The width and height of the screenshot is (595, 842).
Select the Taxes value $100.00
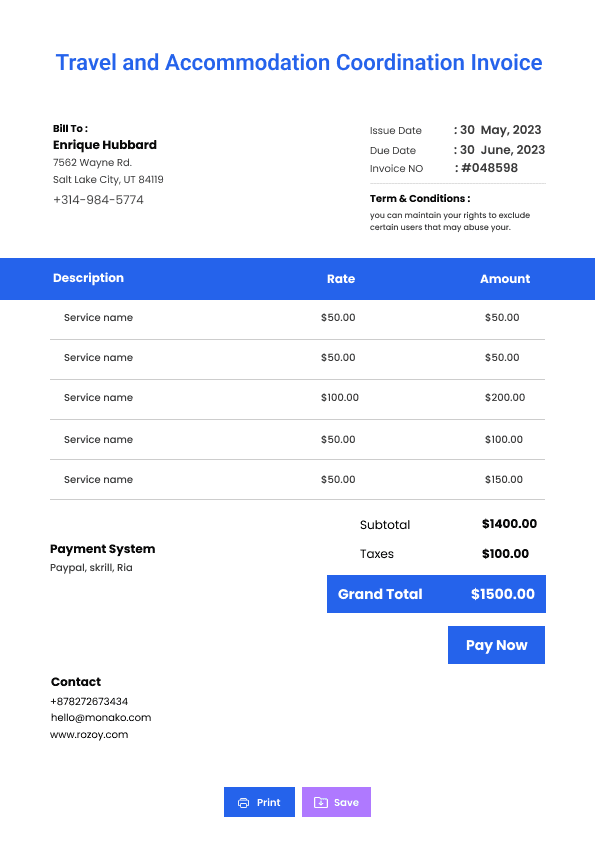[x=505, y=554]
